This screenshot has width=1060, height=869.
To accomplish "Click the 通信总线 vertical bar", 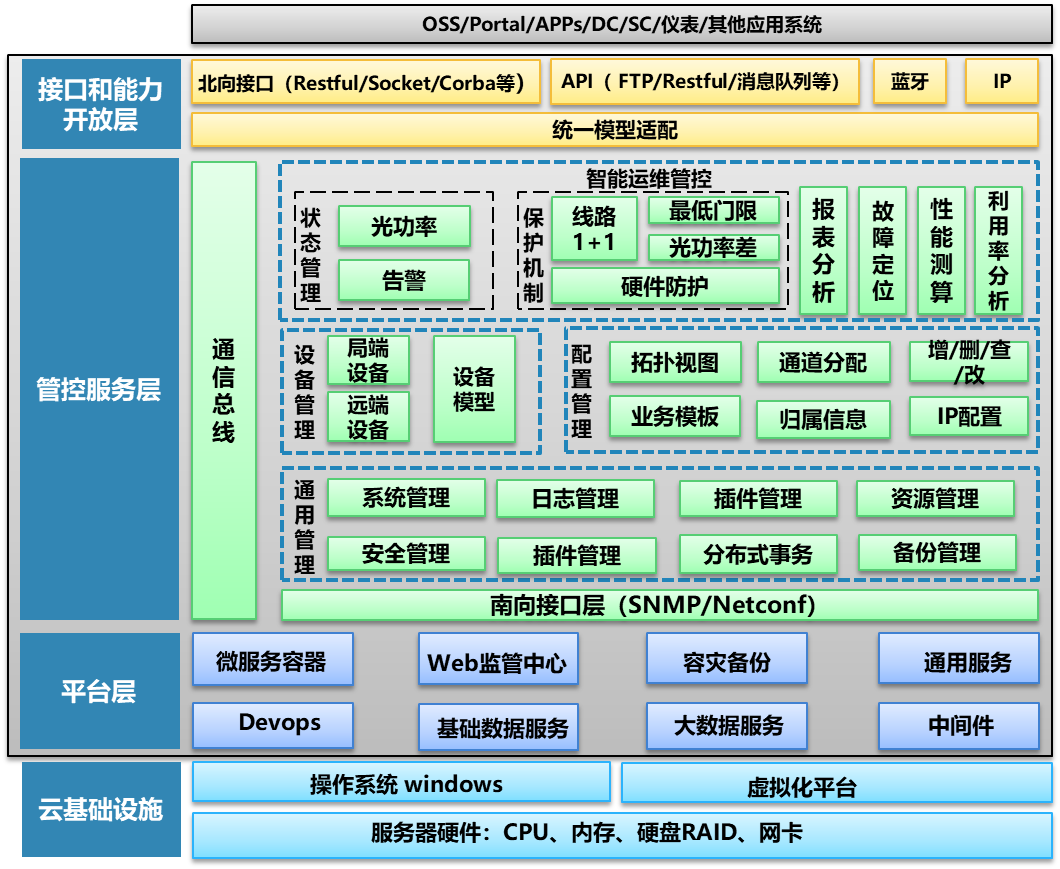I will click(x=224, y=390).
